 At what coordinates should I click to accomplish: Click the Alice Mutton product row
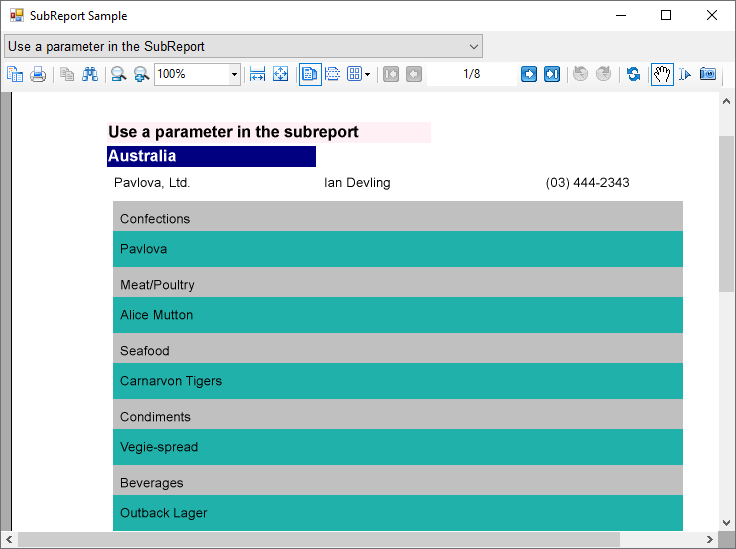coord(398,315)
